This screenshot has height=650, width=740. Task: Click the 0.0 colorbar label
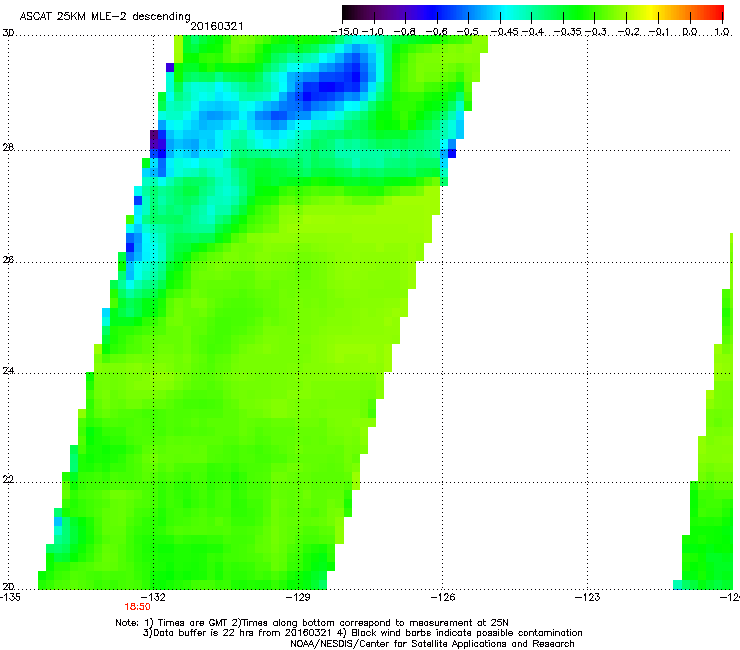coord(690,32)
